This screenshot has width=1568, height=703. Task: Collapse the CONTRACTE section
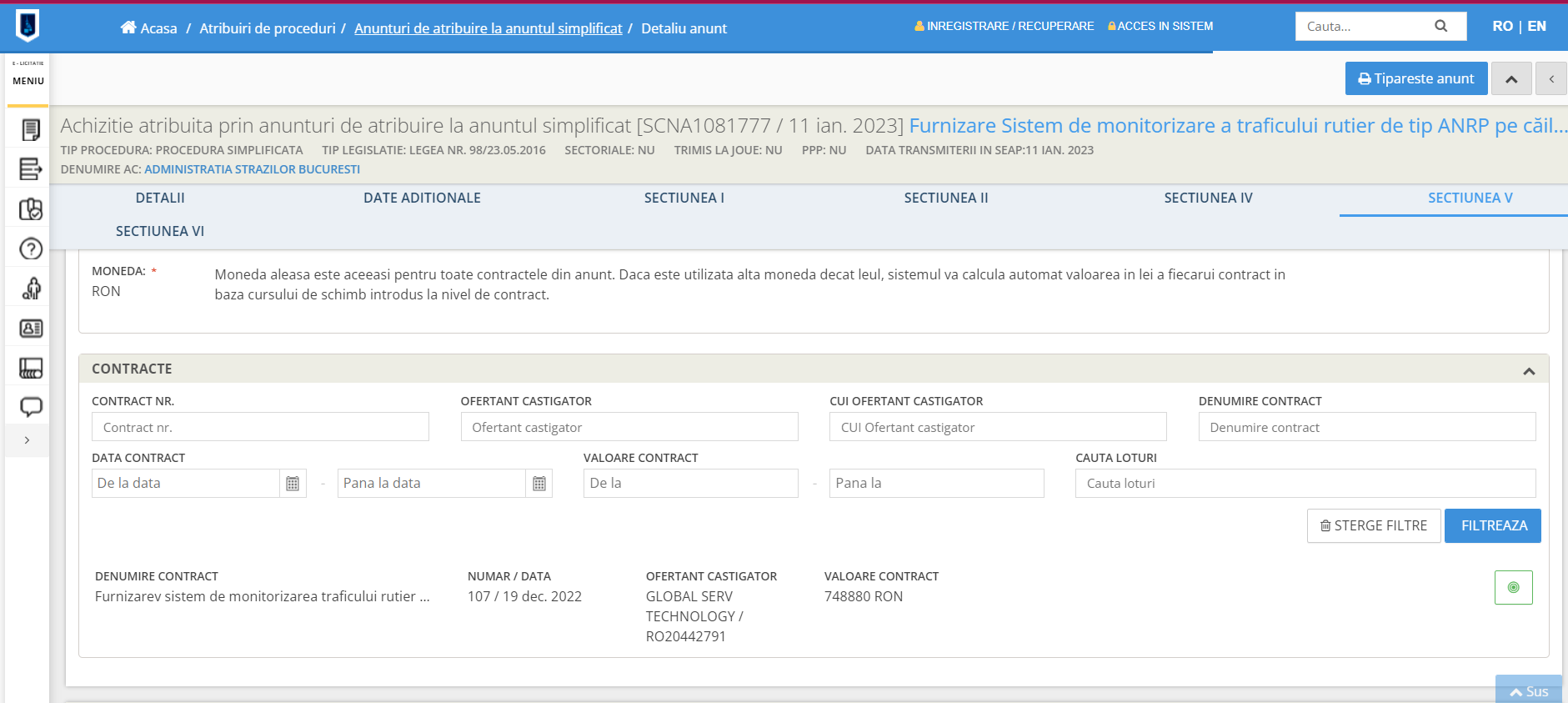1528,371
